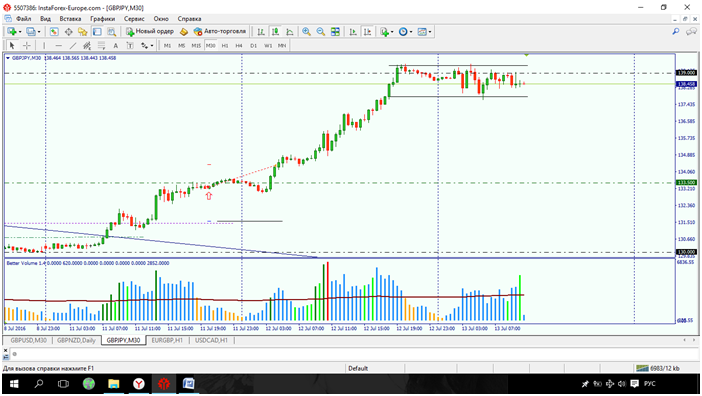Zoom in the chart with magnifier plus
This screenshot has width=702, height=396.
click(x=306, y=31)
